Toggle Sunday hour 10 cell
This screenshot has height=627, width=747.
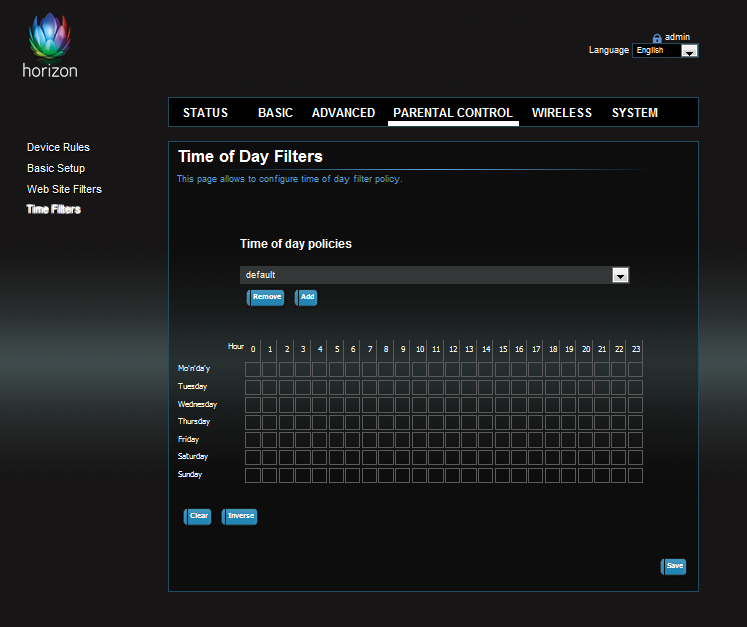tap(419, 475)
